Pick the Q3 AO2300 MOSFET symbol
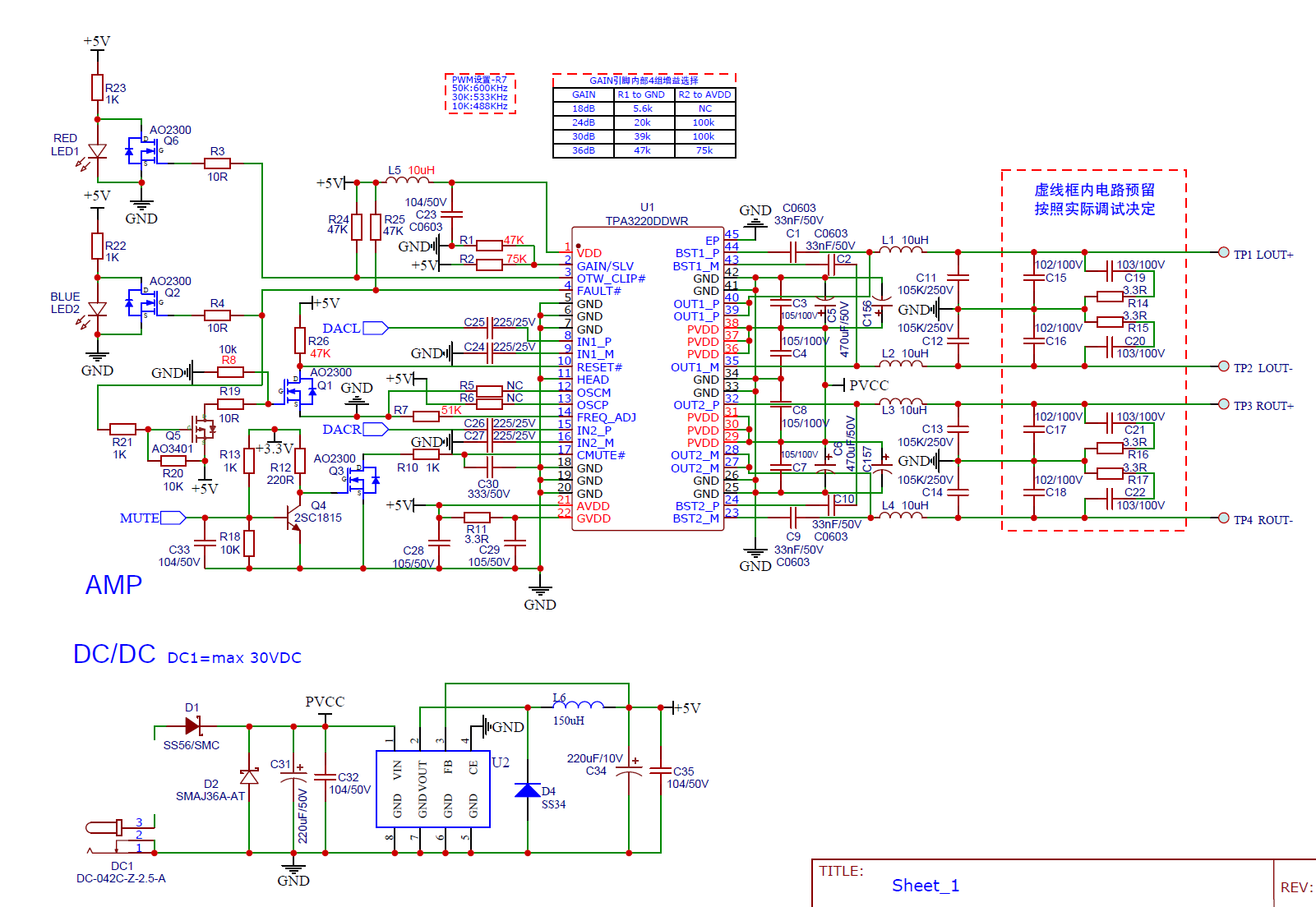This screenshot has height=907, width=1316. click(362, 480)
